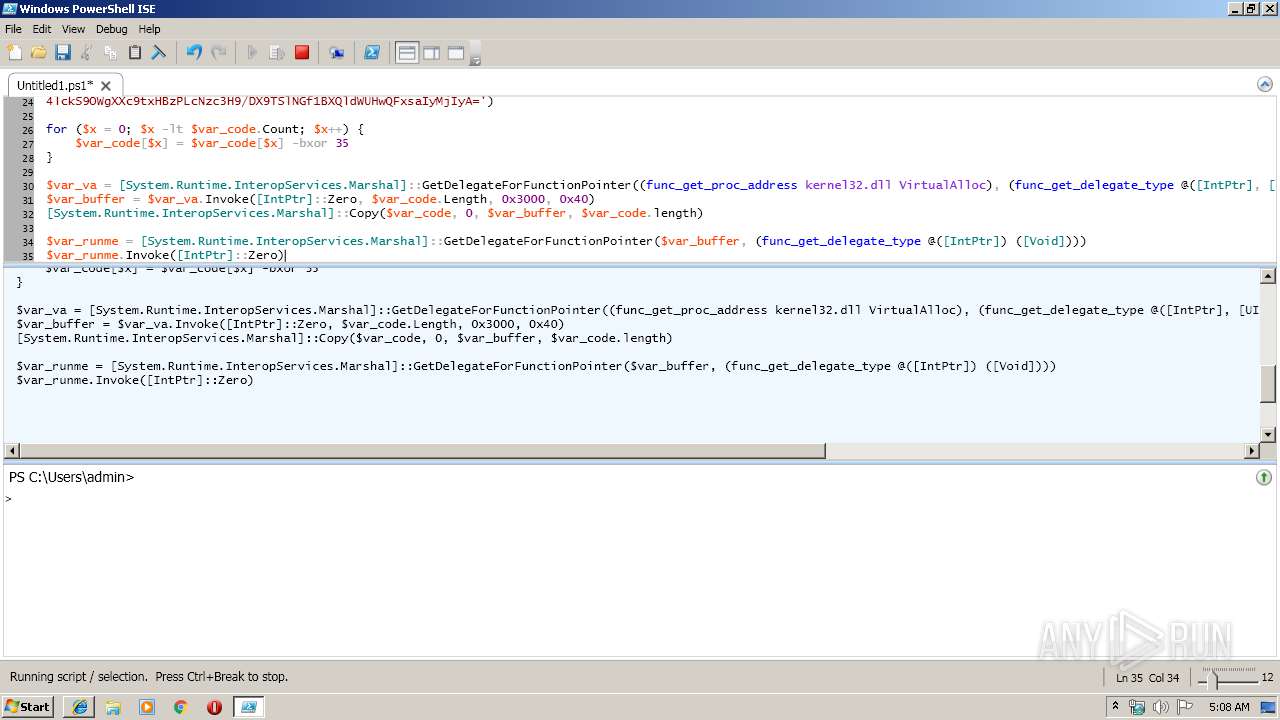Image resolution: width=1280 pixels, height=720 pixels.
Task: Open the Action Center flag icon
Action: [x=1185, y=707]
